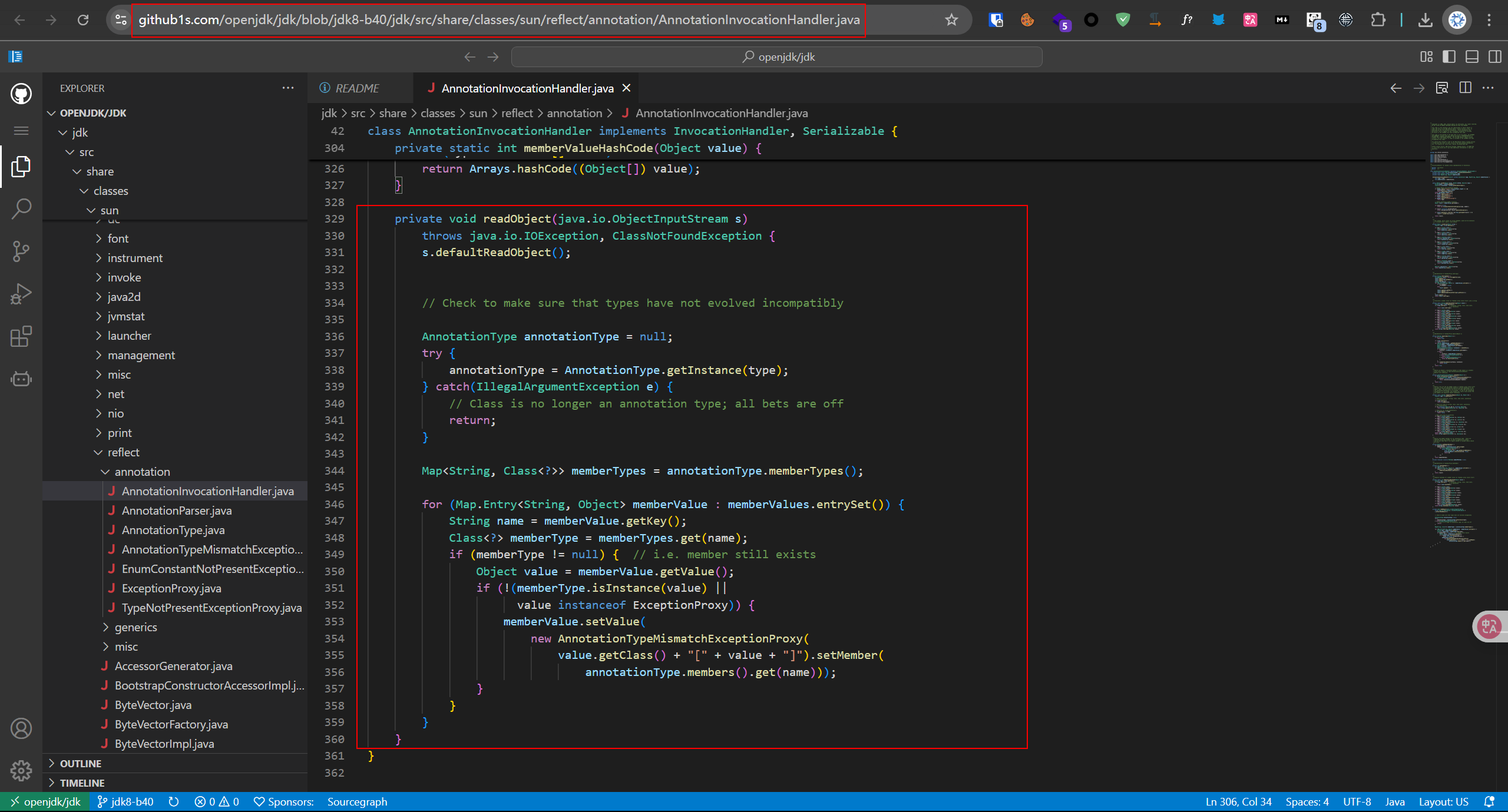Screen dimensions: 1508x812
Task: Navigate to the previous edit location in editor toolbar
Action: coord(1396,88)
